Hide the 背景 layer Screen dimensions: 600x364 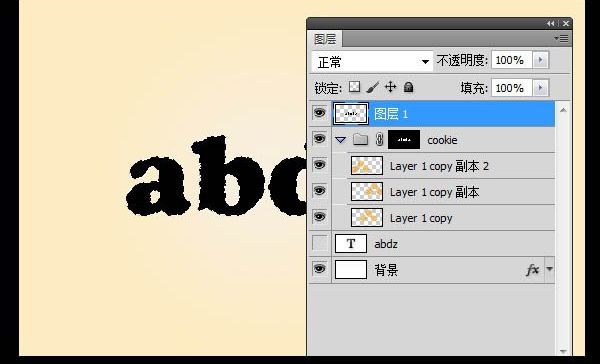pos(320,269)
